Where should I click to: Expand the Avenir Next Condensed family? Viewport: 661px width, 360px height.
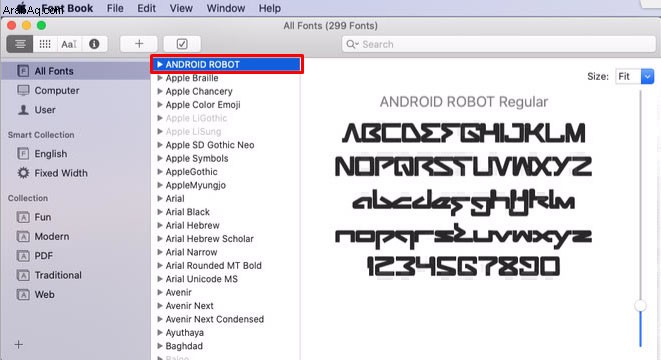click(x=160, y=319)
